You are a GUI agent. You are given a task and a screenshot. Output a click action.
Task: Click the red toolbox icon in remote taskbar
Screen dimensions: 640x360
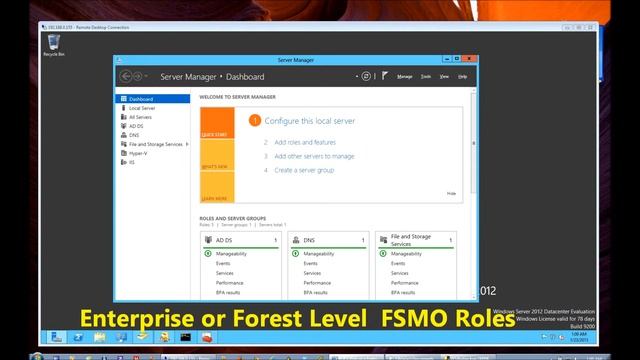pos(207,337)
